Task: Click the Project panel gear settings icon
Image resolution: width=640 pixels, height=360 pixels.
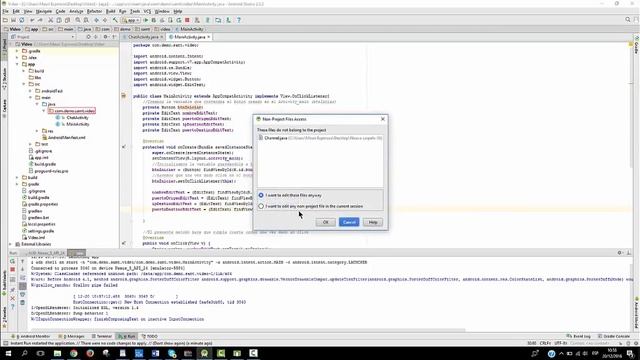Action: pyautogui.click(x=105, y=37)
